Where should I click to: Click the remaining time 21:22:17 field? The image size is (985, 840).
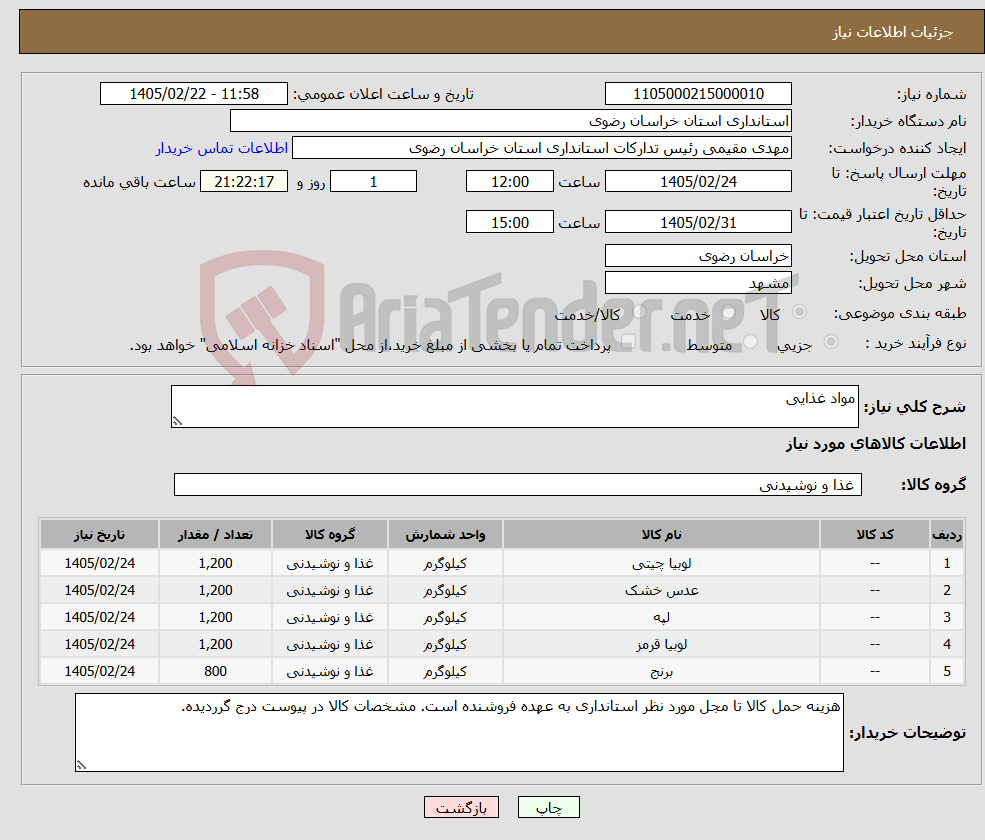coord(244,182)
